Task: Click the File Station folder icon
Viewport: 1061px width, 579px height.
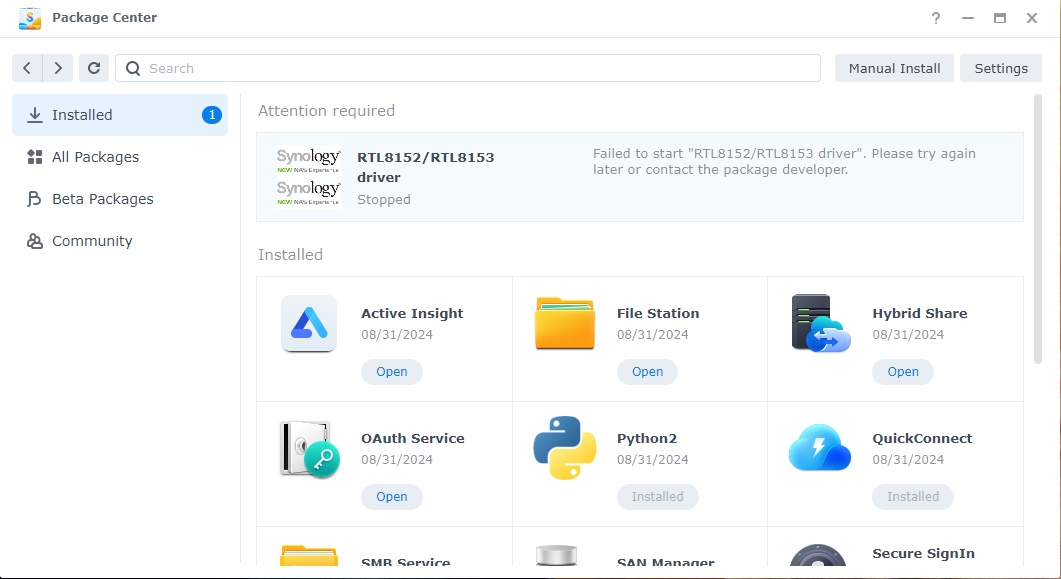Action: [564, 323]
